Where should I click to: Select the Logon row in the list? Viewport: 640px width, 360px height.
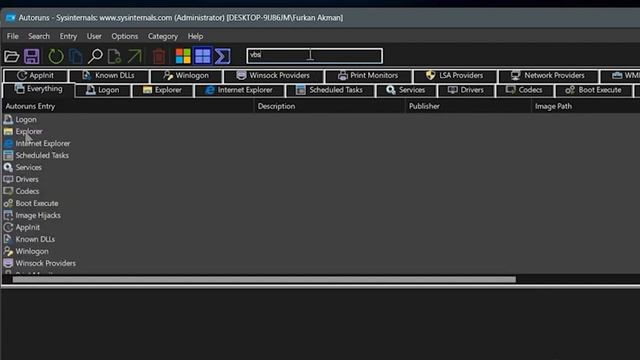tap(26, 120)
